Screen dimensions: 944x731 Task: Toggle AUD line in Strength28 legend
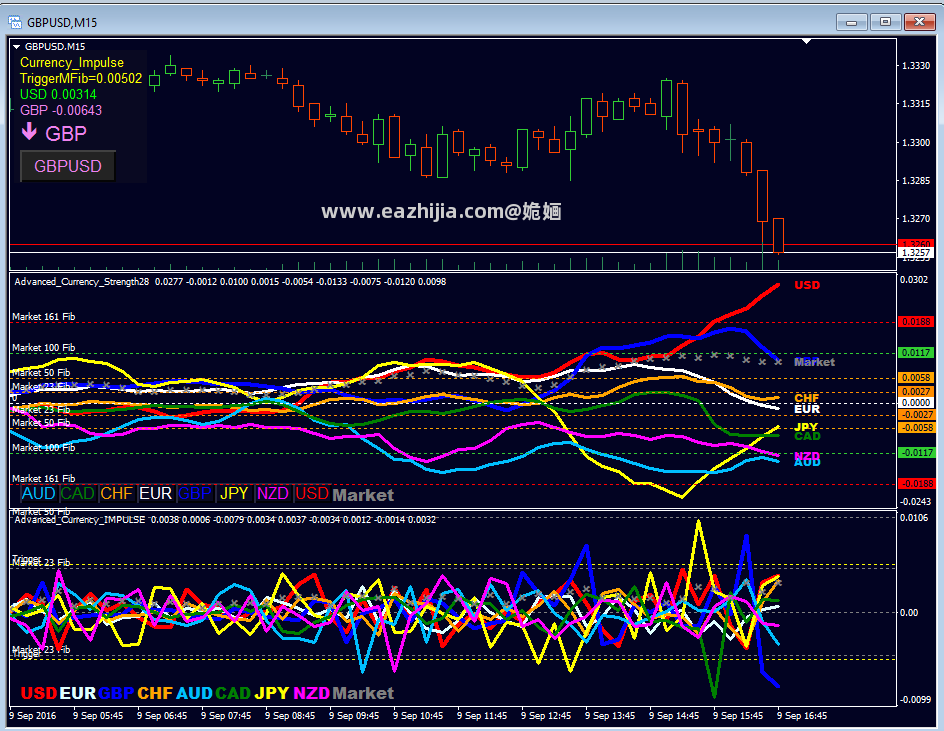39,494
